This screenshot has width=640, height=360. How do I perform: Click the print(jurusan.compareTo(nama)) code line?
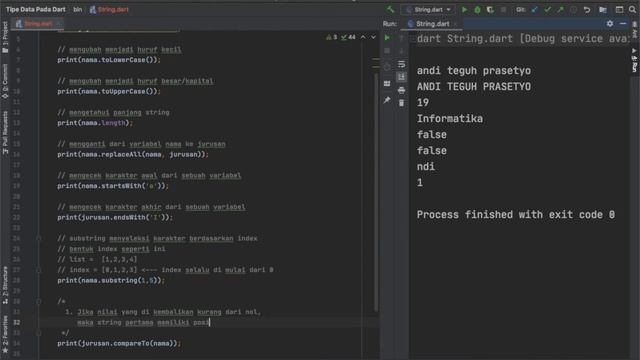(118, 343)
